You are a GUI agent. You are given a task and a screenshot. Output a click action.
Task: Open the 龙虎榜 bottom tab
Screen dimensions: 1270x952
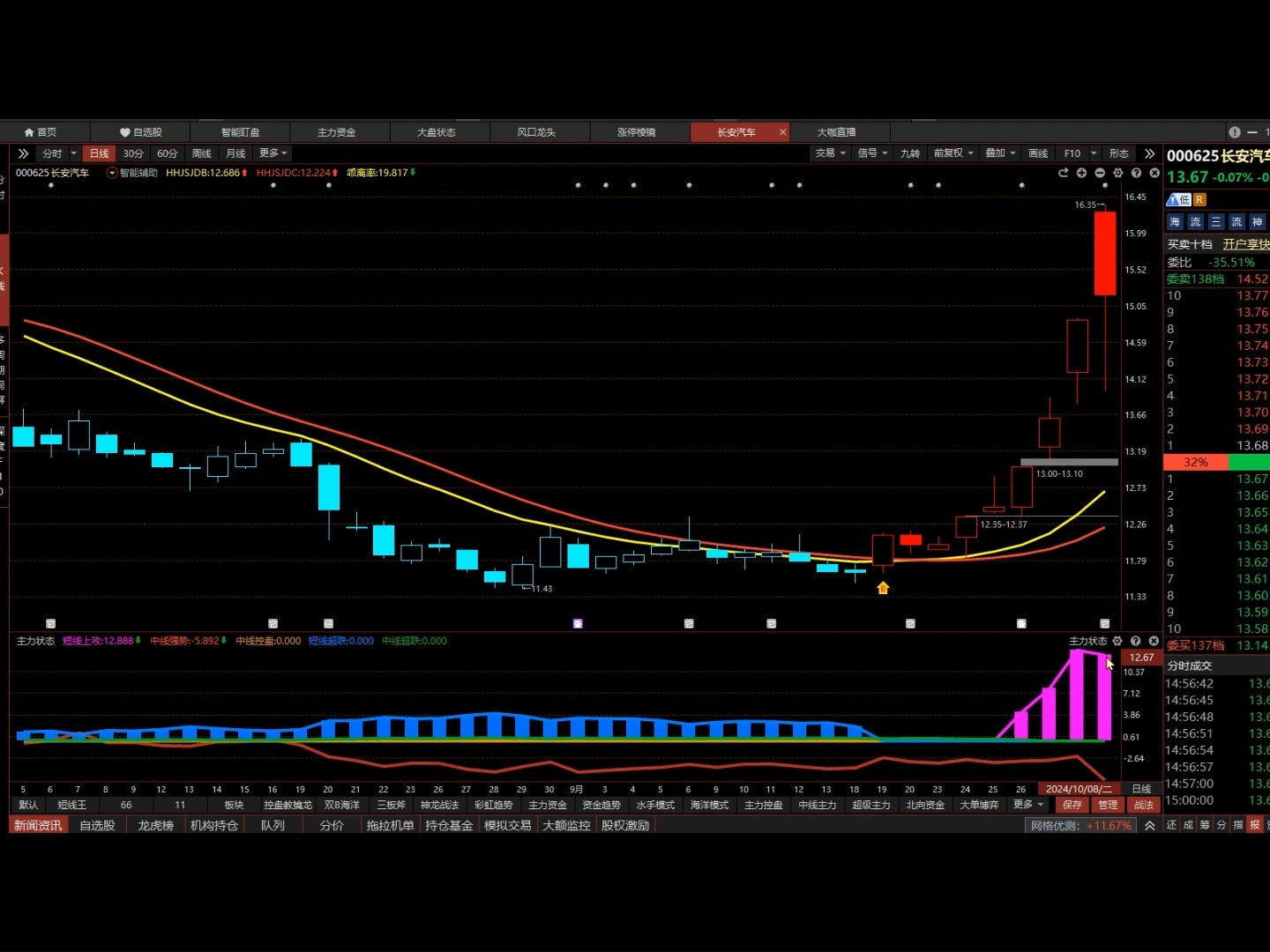[155, 826]
